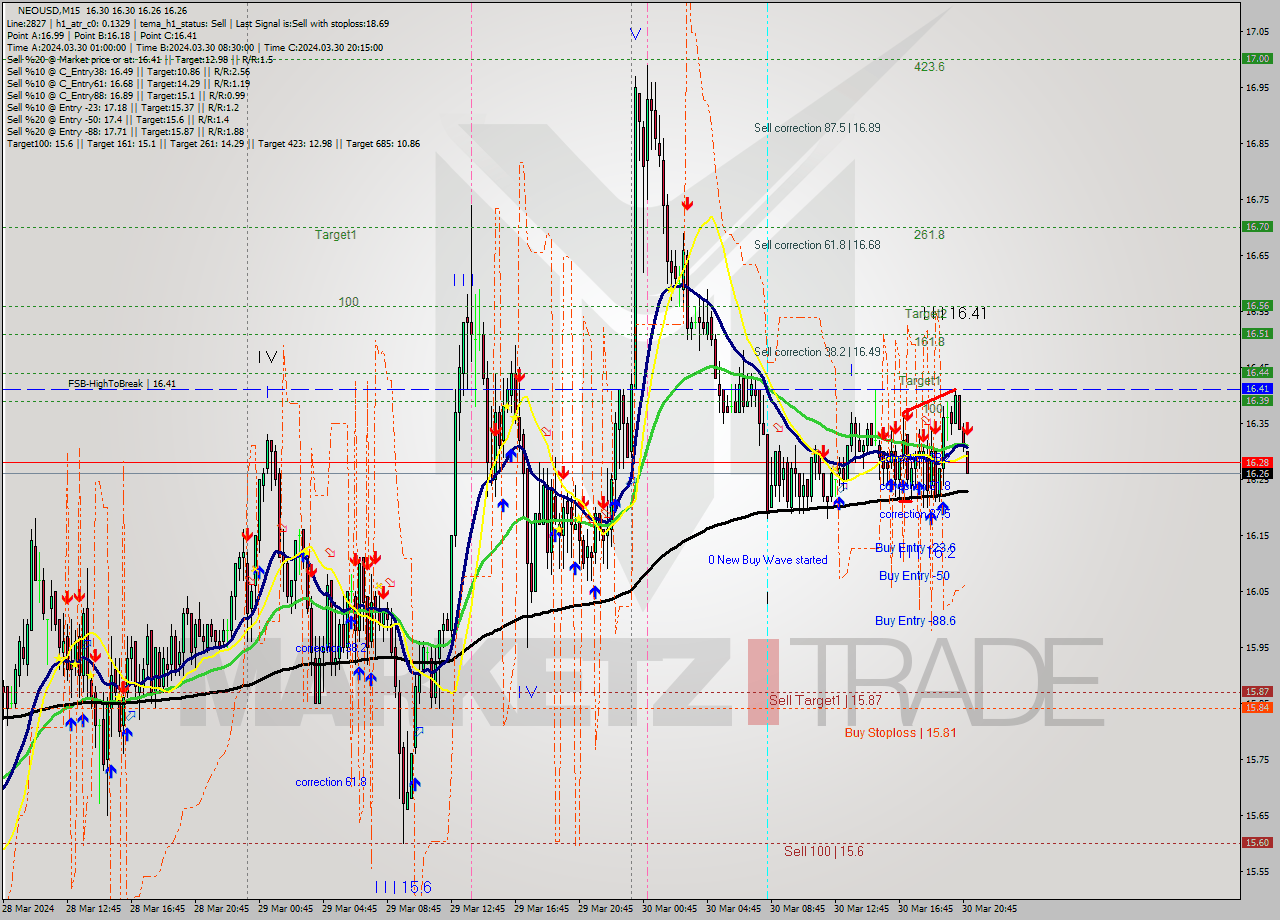This screenshot has height=920, width=1280.
Task: Click the blue 16.41 price tag
Action: (x=1256, y=388)
